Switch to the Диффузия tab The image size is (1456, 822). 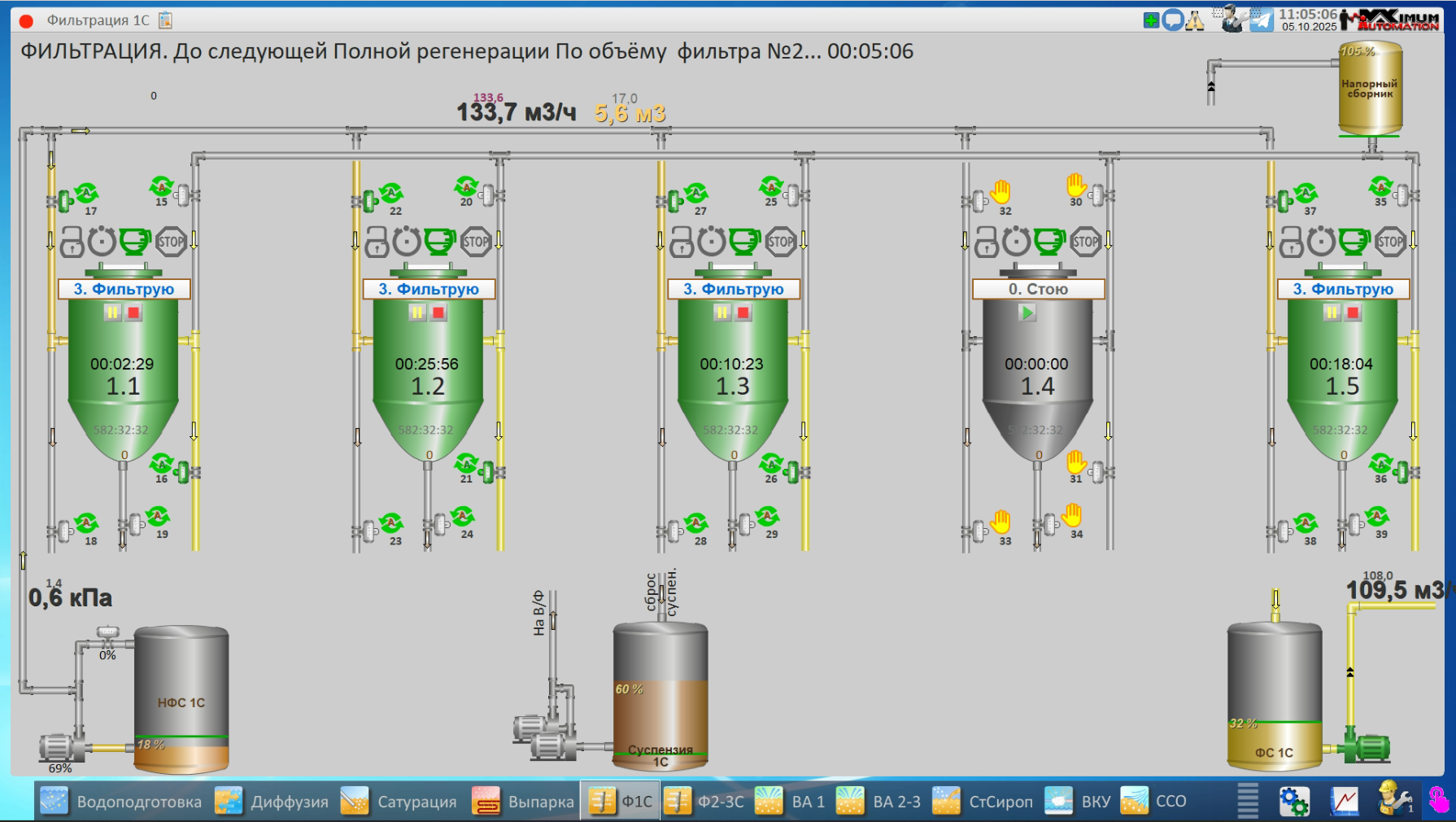point(272,802)
